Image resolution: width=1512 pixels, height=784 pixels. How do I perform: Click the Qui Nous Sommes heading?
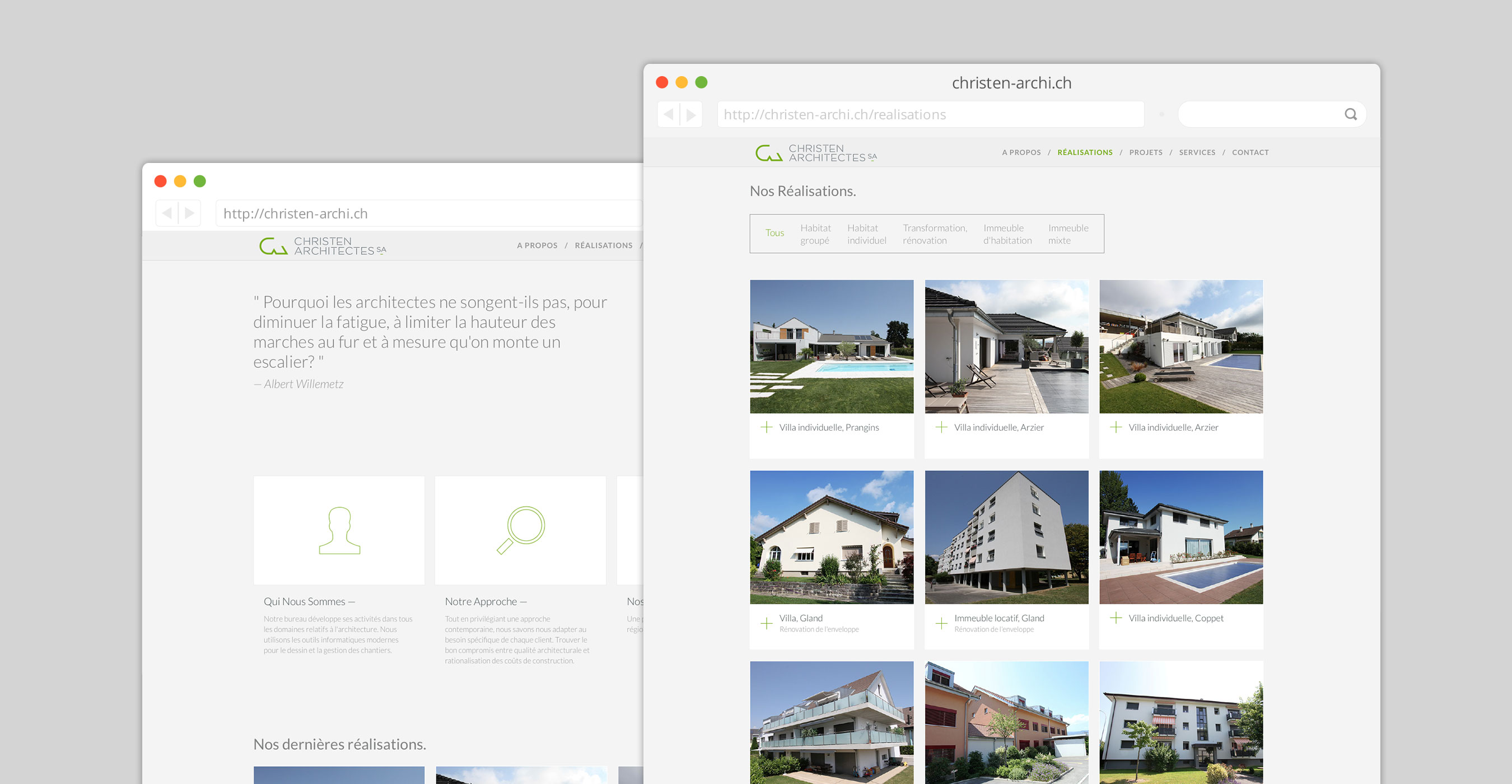[x=309, y=601]
